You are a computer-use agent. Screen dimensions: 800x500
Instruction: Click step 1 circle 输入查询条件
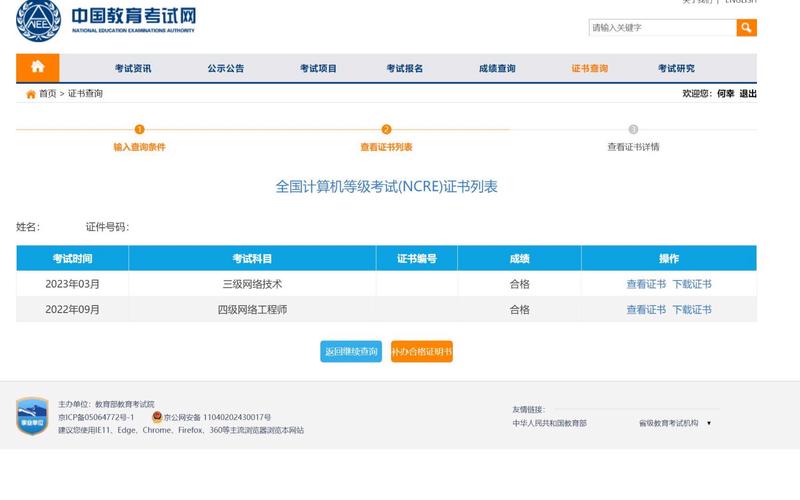[x=139, y=130]
